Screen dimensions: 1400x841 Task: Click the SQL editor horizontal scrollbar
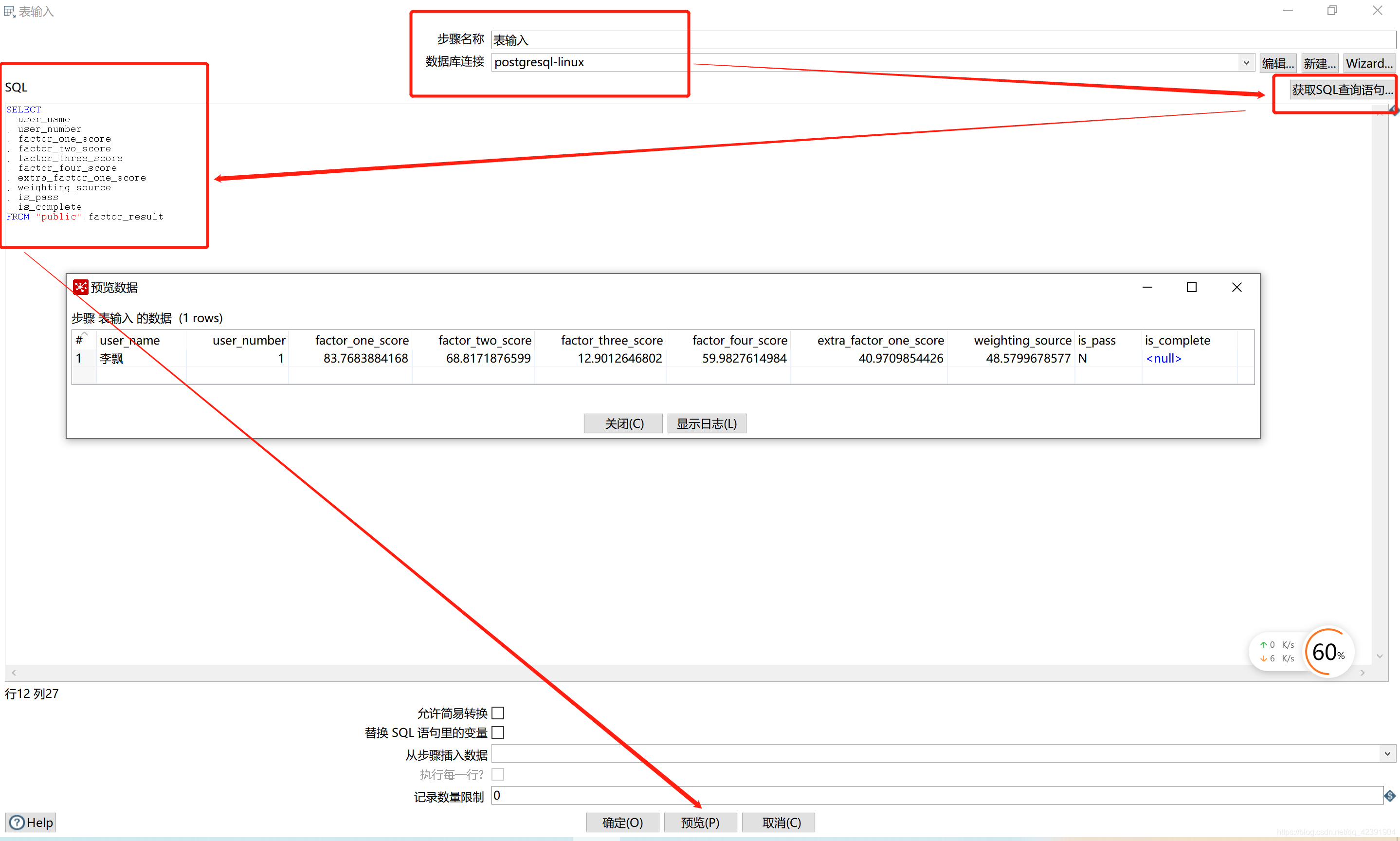click(x=688, y=673)
